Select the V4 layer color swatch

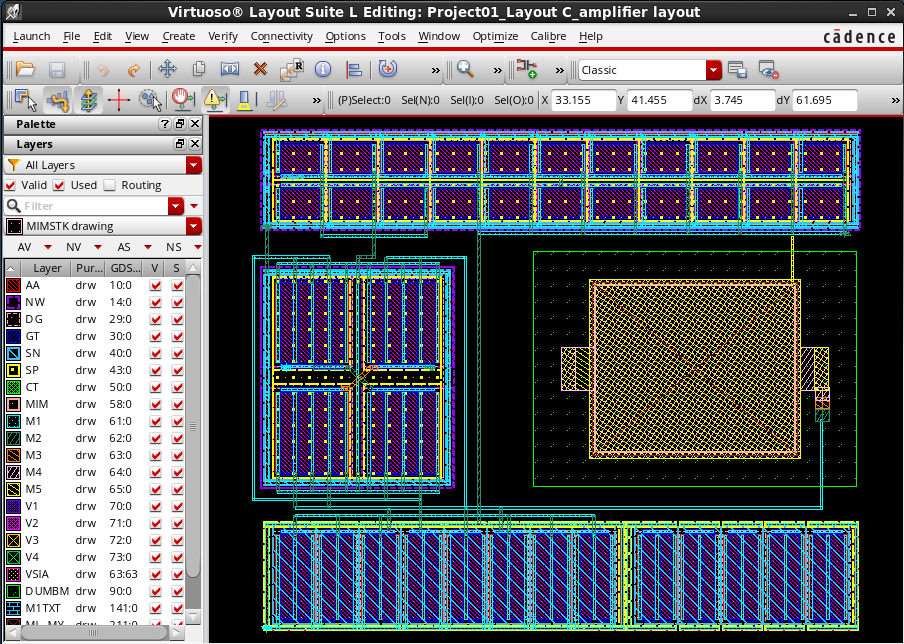pos(13,558)
